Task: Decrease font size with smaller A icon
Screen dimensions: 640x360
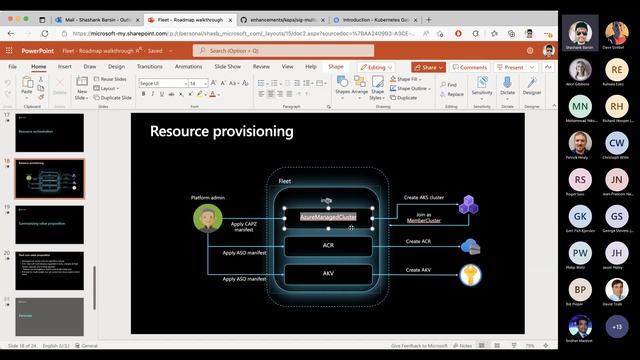Action: (x=223, y=83)
